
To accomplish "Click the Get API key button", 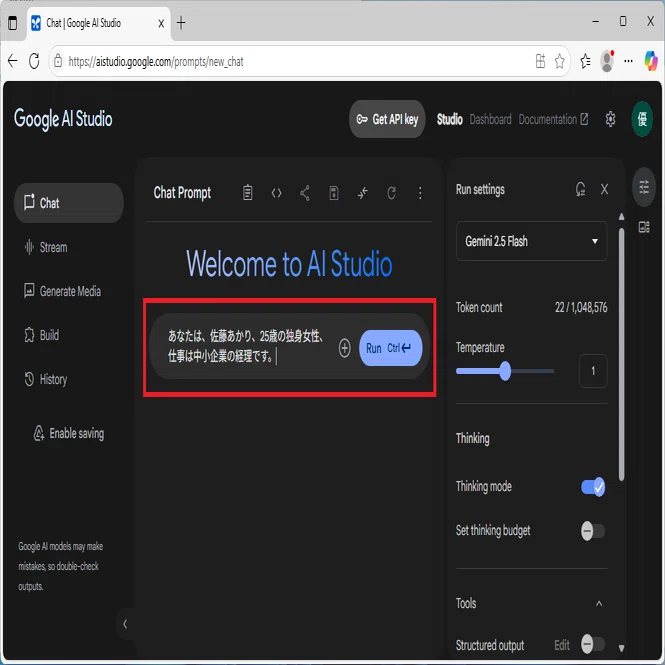I will point(387,119).
